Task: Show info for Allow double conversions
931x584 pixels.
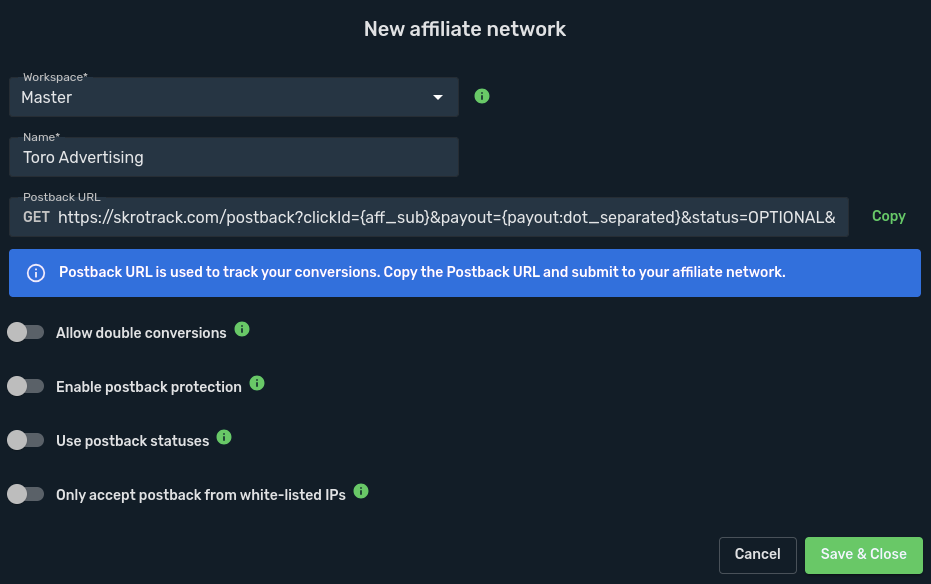Action: coord(242,328)
